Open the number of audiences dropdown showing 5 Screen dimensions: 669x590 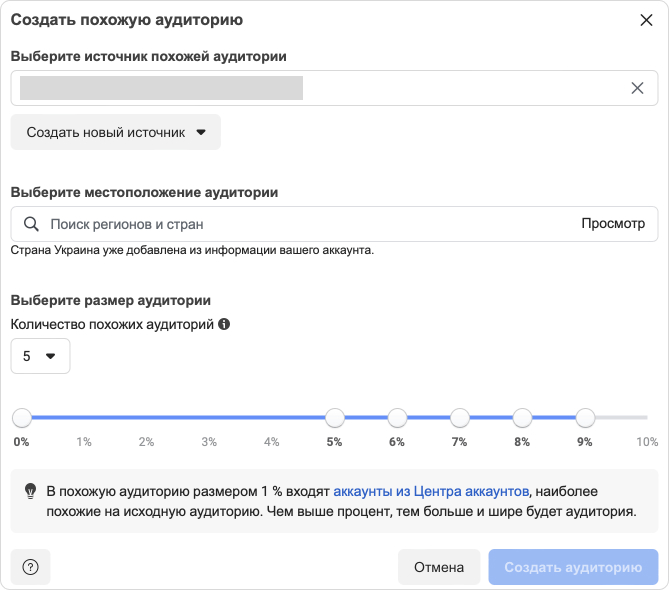pos(40,356)
